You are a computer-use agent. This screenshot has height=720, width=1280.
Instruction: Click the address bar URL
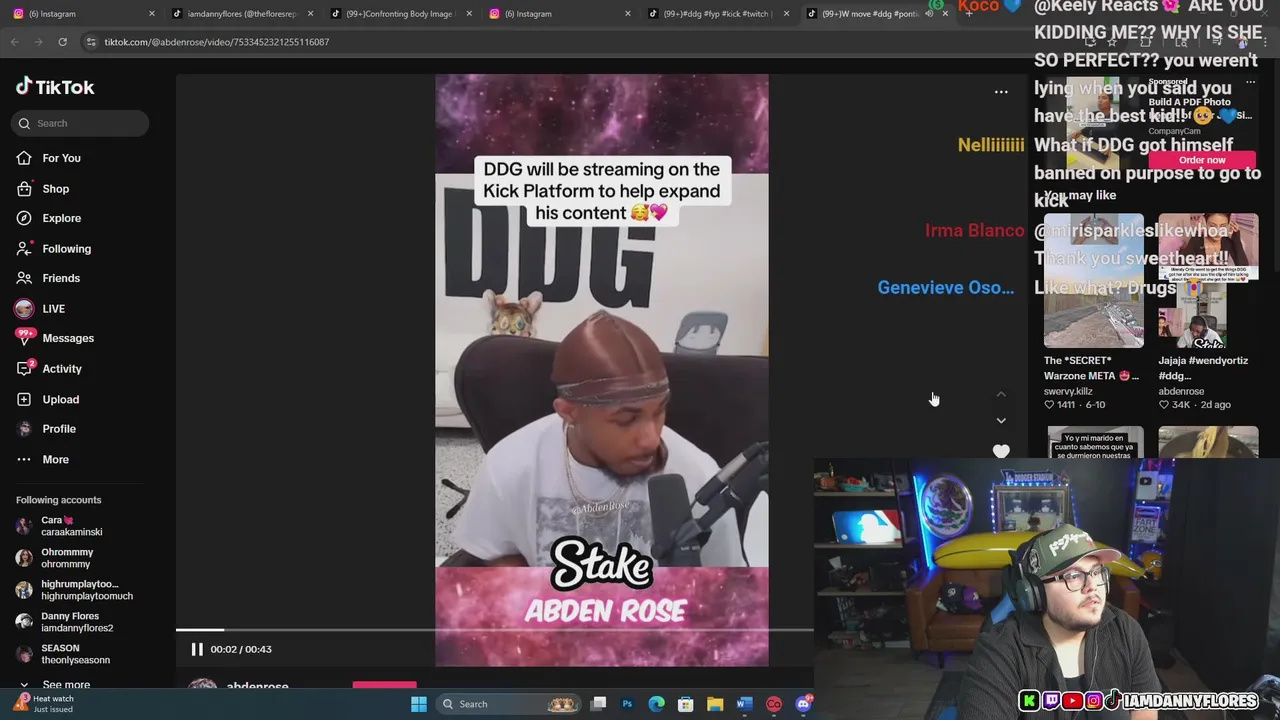click(217, 42)
